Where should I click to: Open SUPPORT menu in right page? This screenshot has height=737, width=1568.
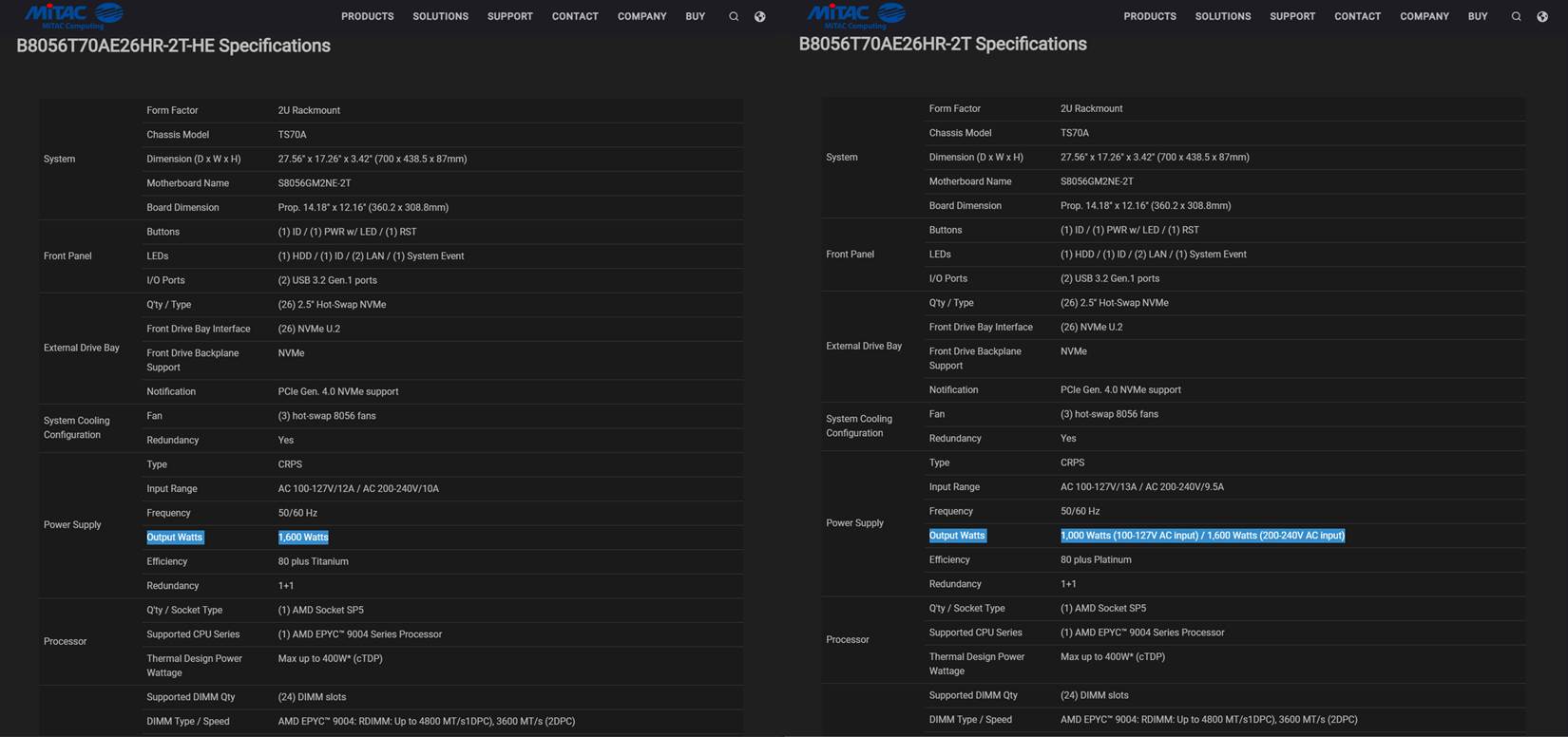(x=1292, y=16)
